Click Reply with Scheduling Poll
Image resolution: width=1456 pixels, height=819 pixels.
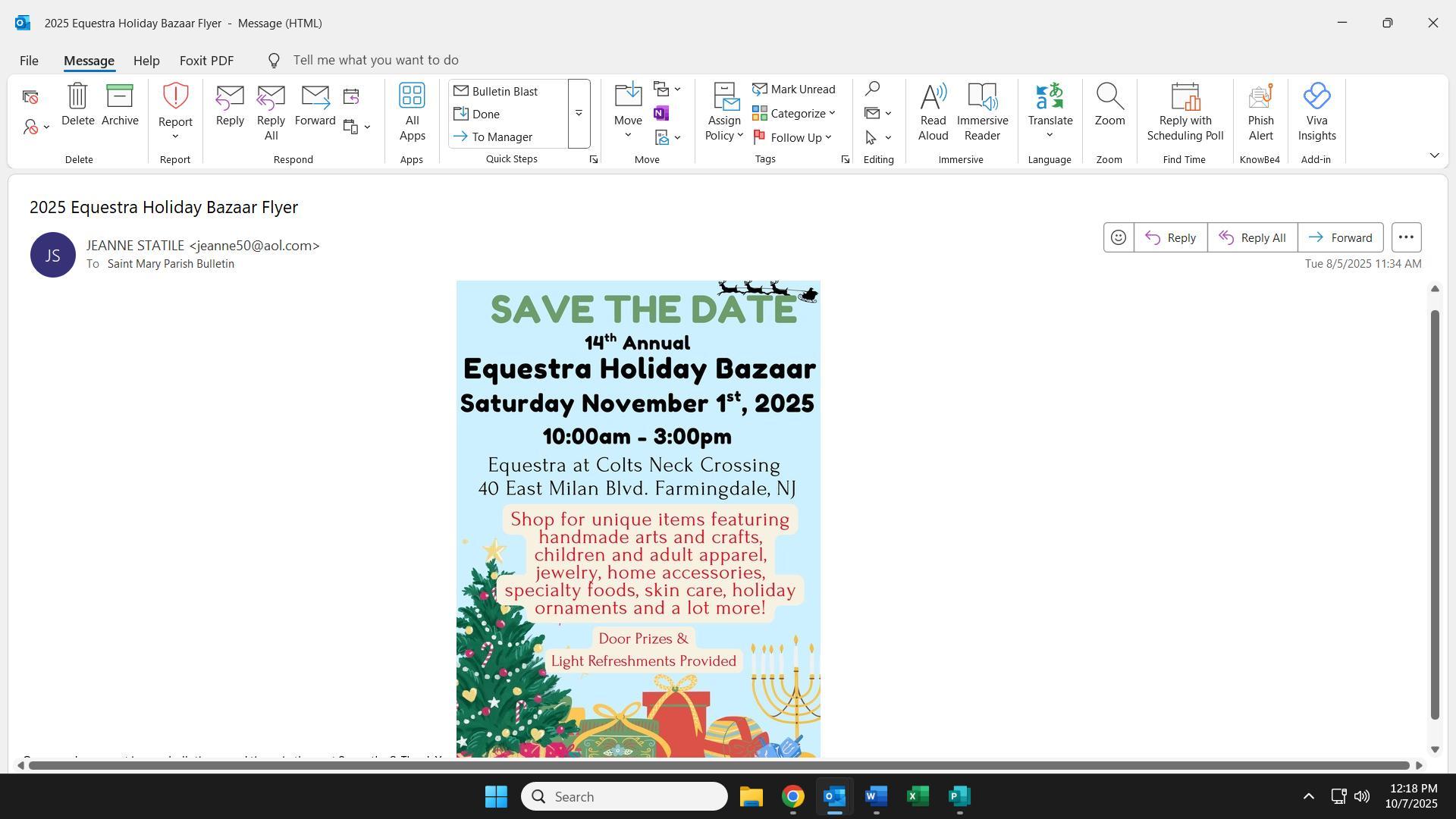point(1185,111)
